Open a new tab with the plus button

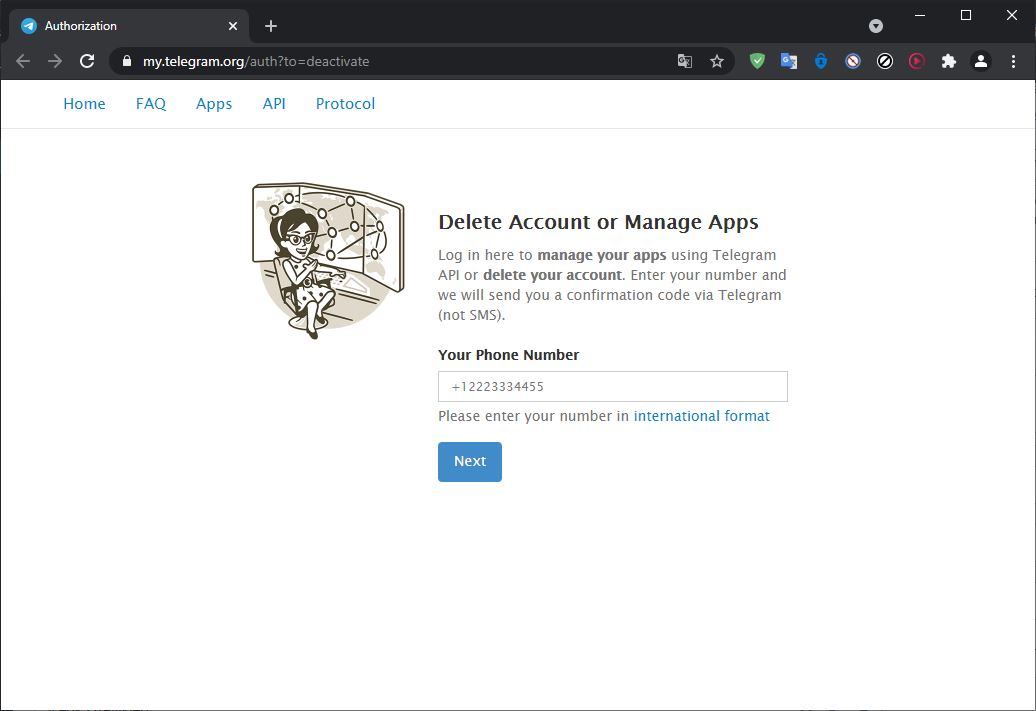pos(270,25)
